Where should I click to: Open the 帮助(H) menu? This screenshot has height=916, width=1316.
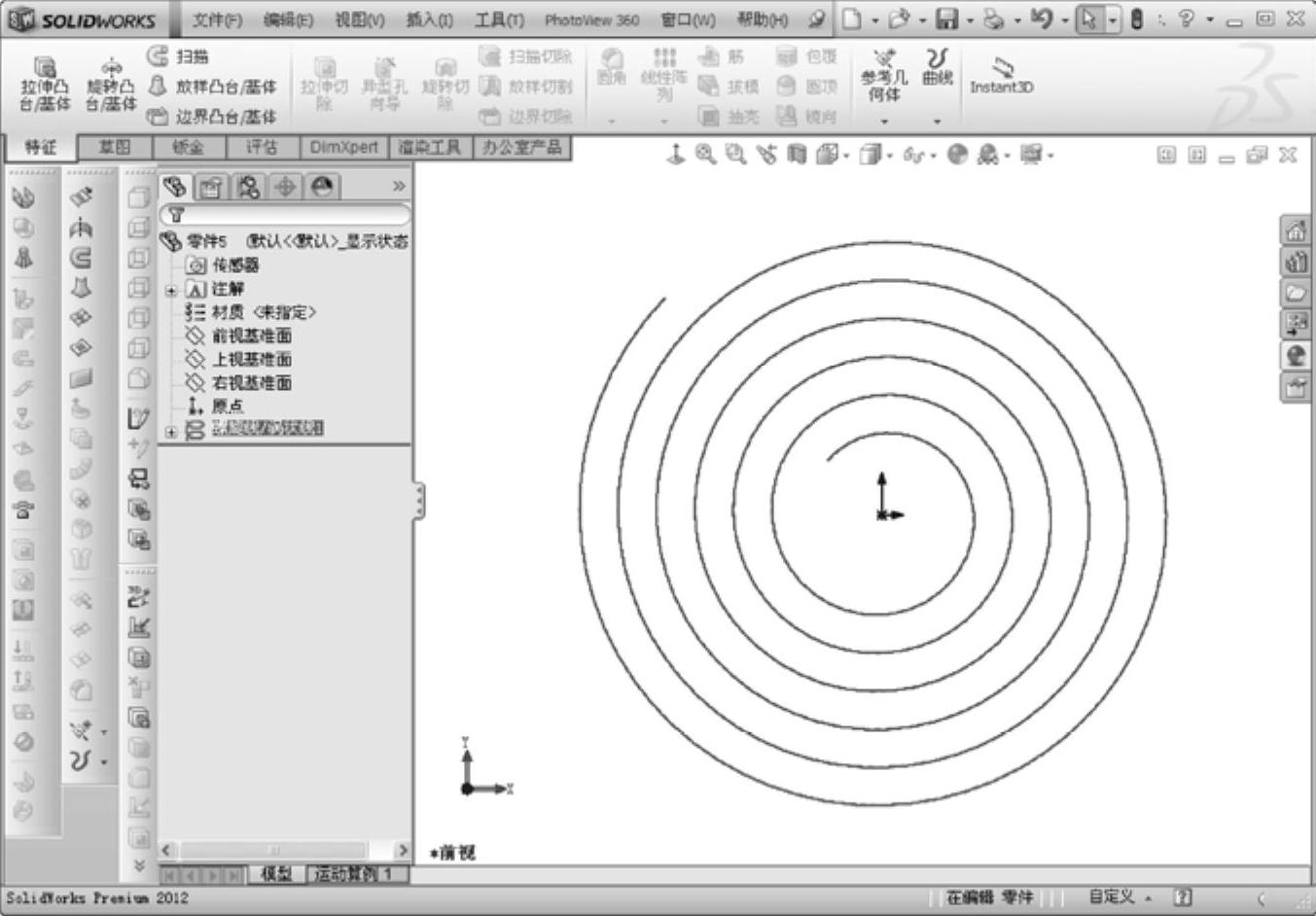(x=762, y=19)
